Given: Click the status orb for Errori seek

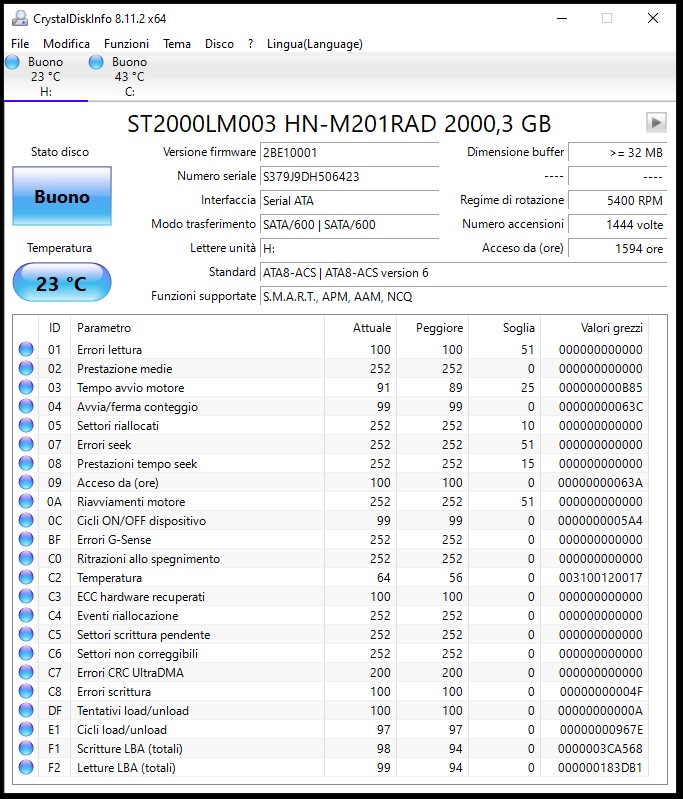Looking at the screenshot, I should pyautogui.click(x=26, y=444).
